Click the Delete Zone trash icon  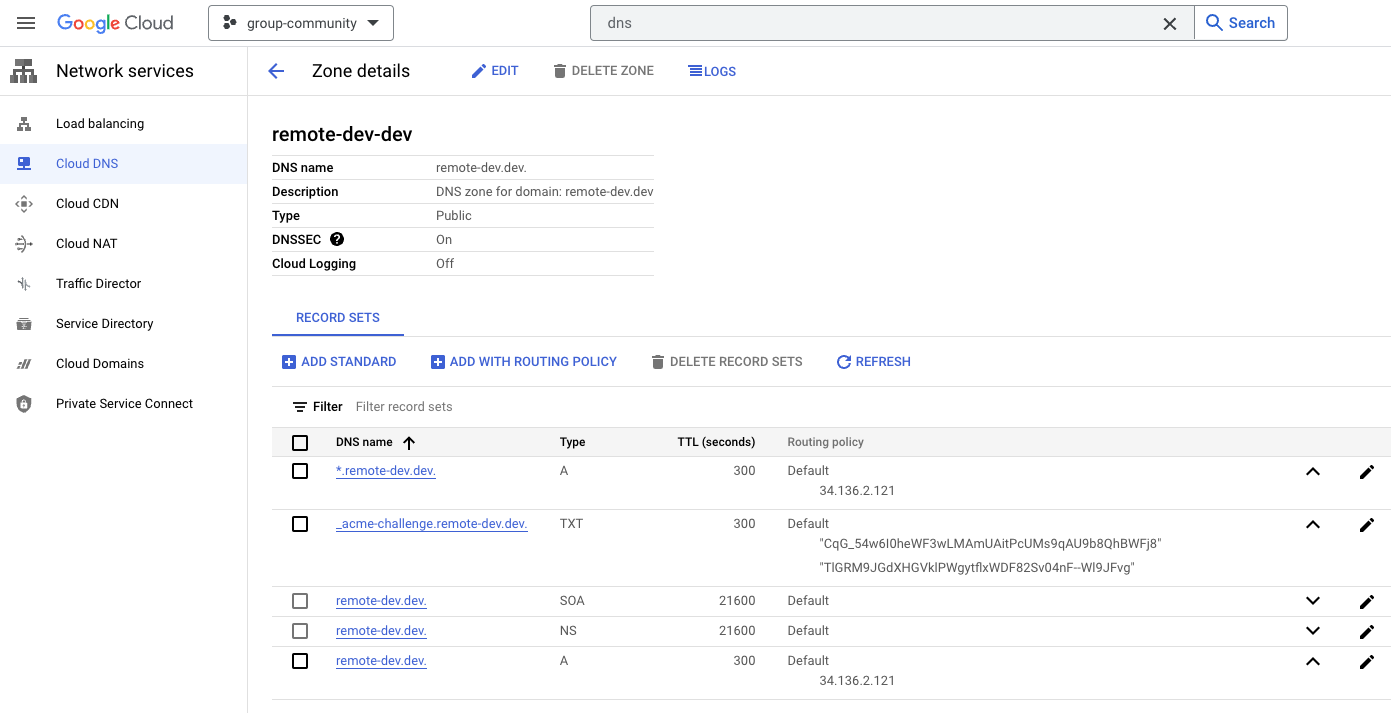[559, 70]
